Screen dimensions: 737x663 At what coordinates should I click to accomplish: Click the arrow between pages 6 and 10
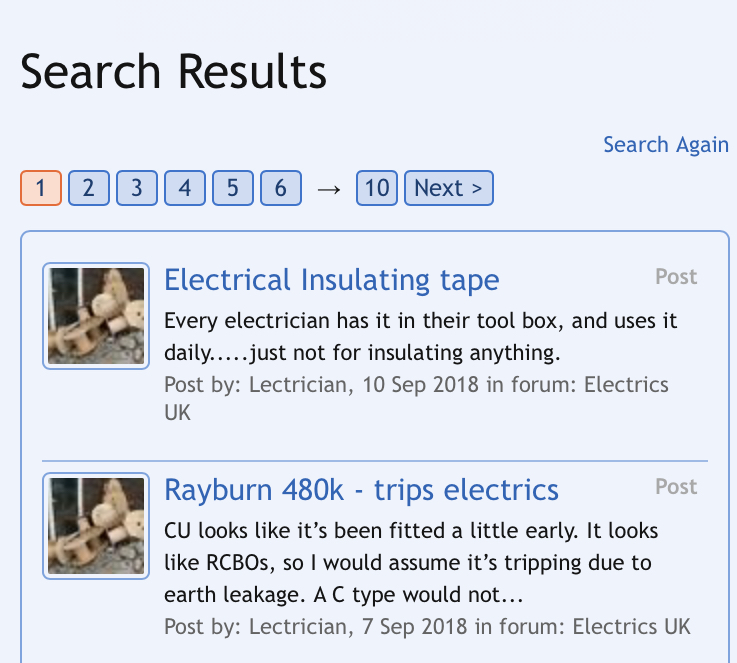pos(328,189)
